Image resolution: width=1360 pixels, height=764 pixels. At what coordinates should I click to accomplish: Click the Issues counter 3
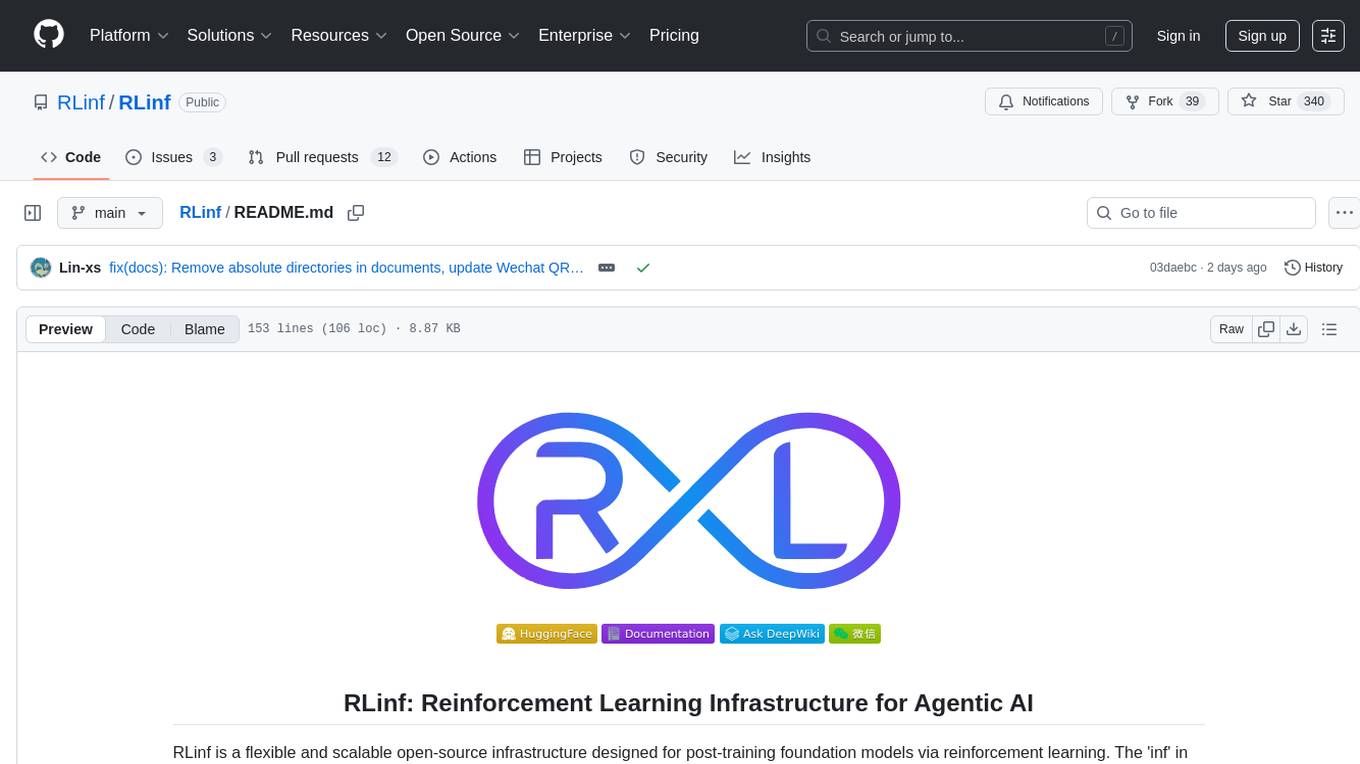coord(212,157)
